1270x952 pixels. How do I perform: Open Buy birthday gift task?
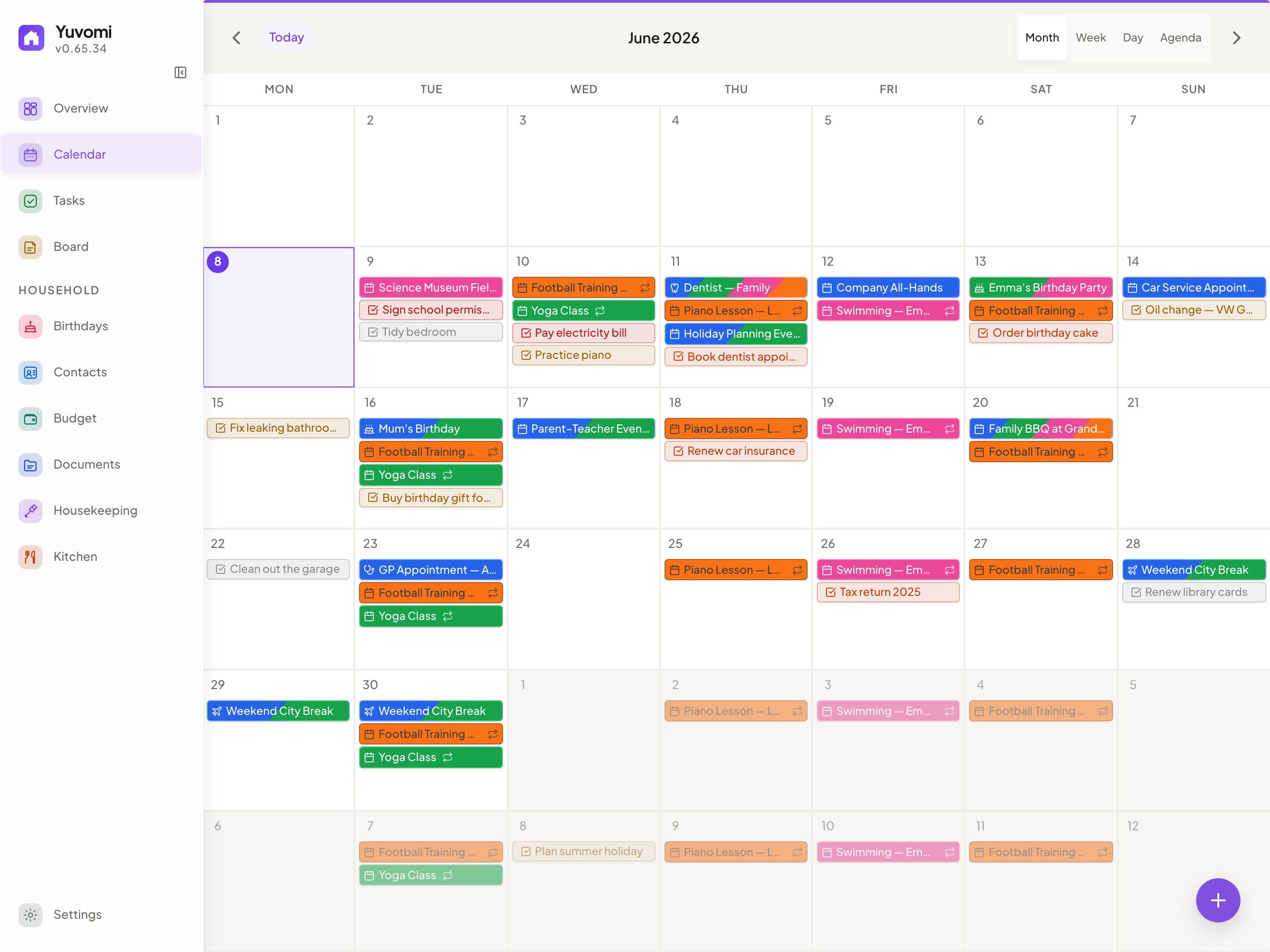pyautogui.click(x=431, y=498)
